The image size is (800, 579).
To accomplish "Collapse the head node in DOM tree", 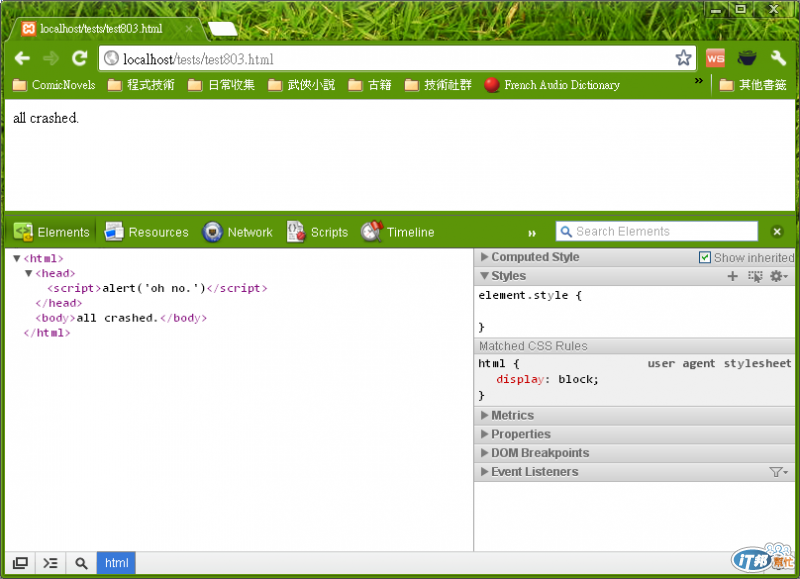I will coord(29,273).
